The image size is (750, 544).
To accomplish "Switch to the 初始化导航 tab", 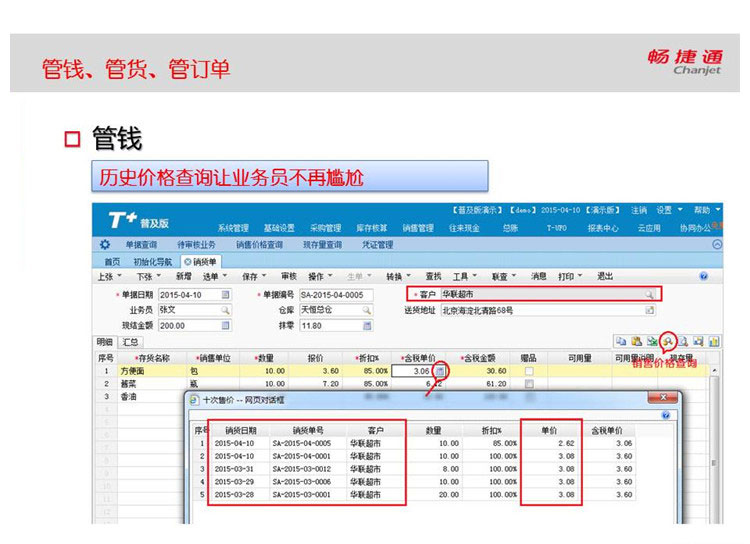I will point(153,262).
